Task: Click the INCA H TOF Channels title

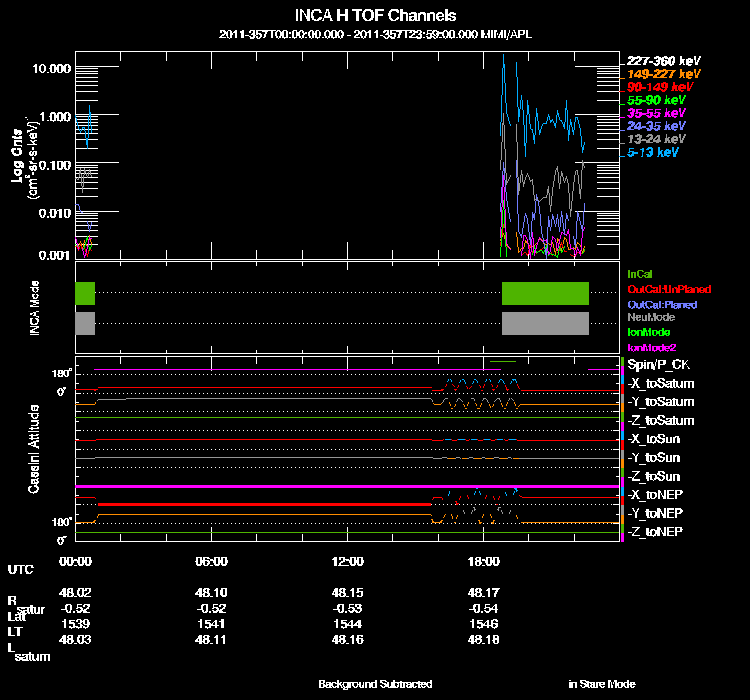Action: pos(377,16)
